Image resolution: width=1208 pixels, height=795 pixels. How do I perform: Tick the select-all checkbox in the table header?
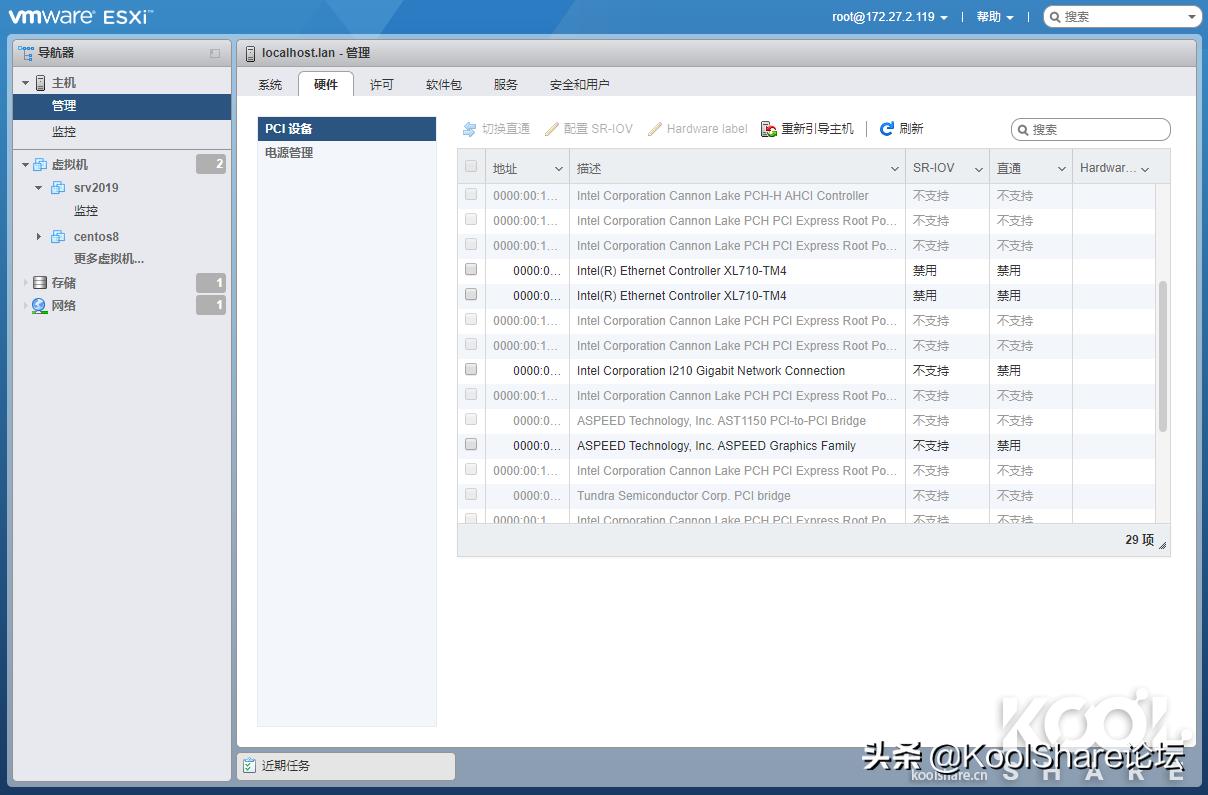[x=470, y=167]
